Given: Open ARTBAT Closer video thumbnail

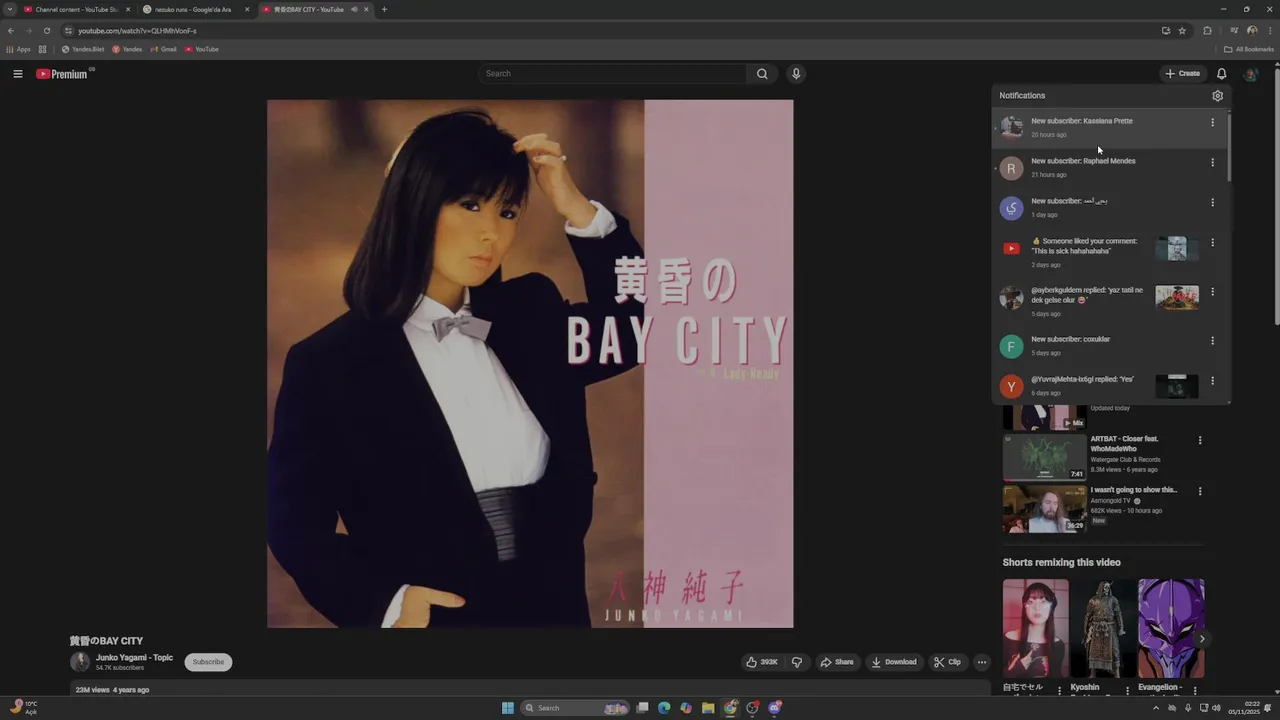Looking at the screenshot, I should pos(1044,458).
